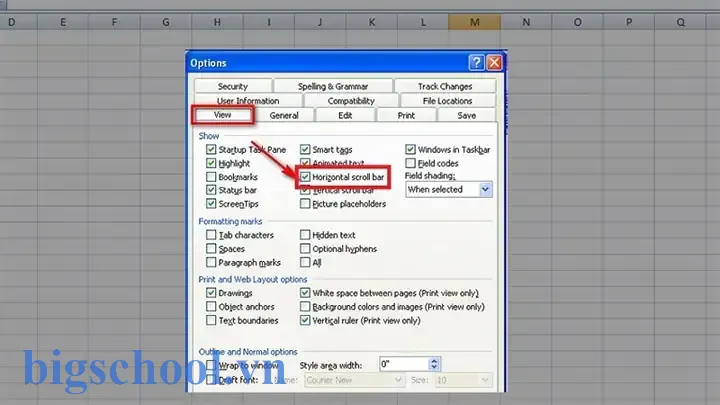
Task: Toggle the Smart tags checkbox
Action: click(305, 149)
